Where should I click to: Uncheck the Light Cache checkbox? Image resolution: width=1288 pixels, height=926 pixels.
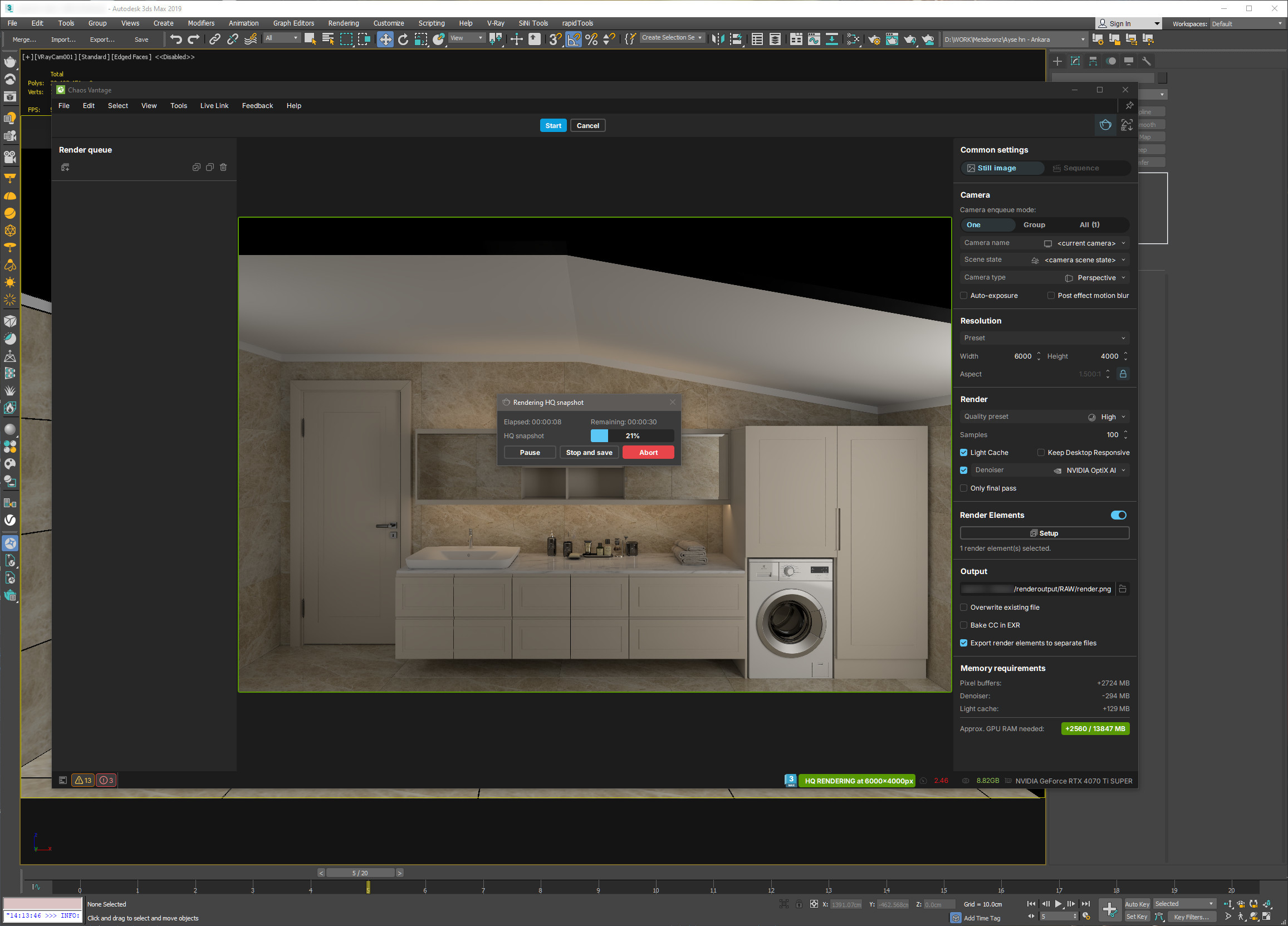964,453
